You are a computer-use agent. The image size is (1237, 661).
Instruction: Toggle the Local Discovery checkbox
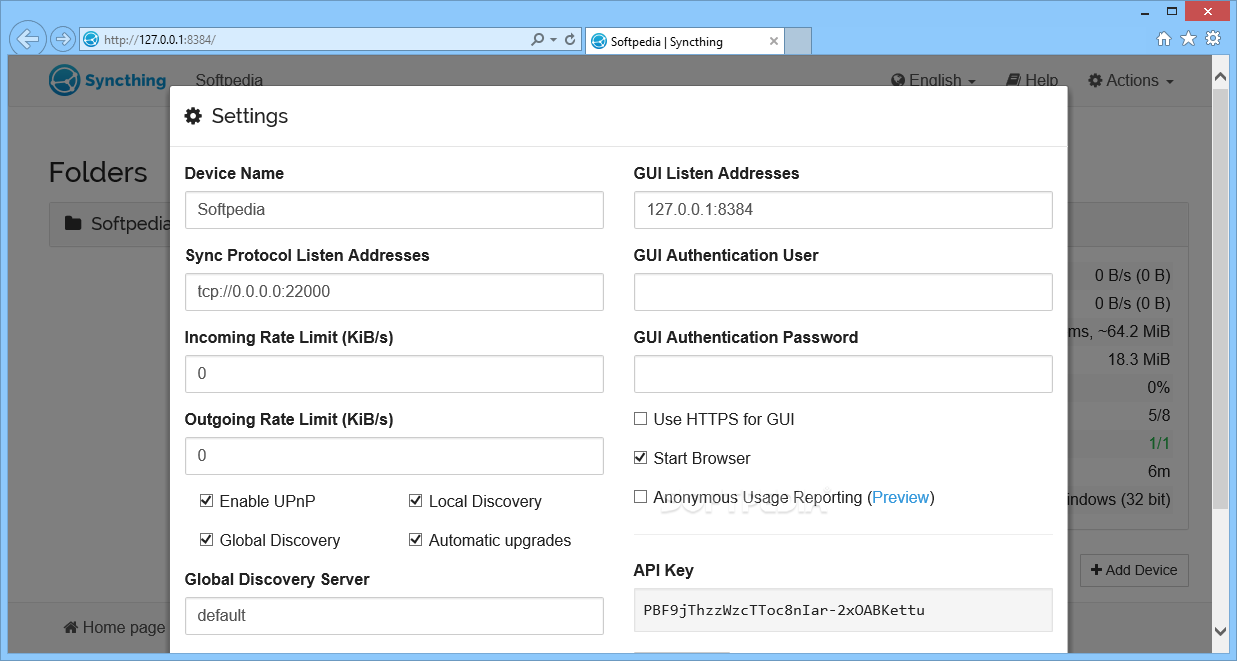tap(415, 501)
